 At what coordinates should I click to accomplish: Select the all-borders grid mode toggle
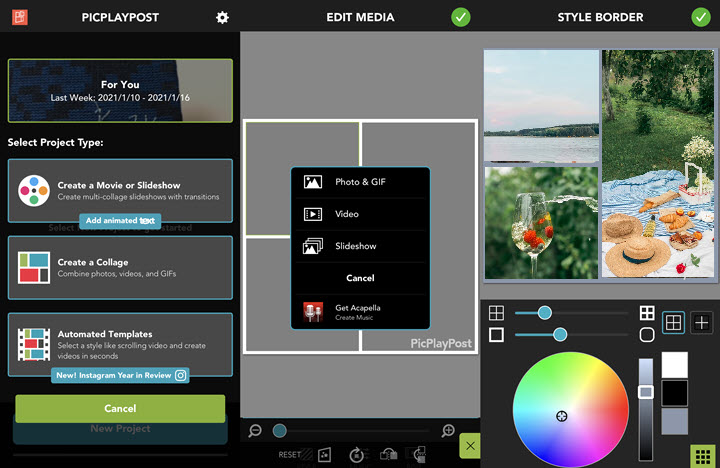673,322
